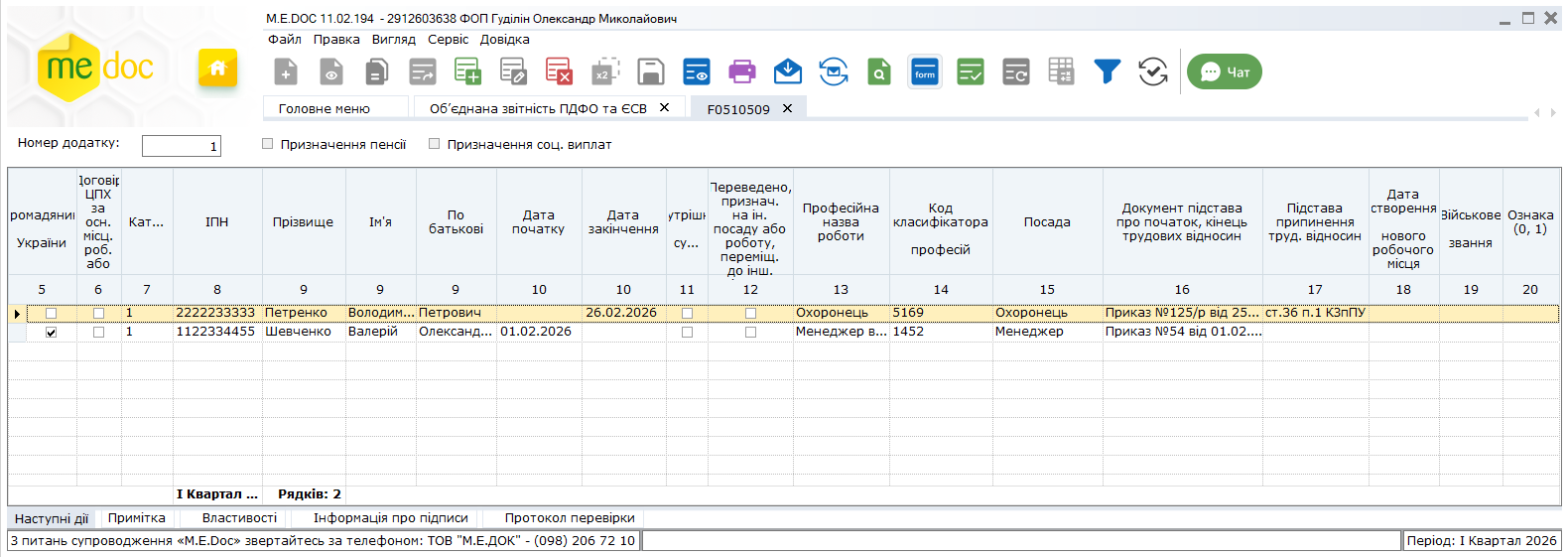Open the Чат button
The width and height of the screenshot is (1568, 557).
point(1225,71)
